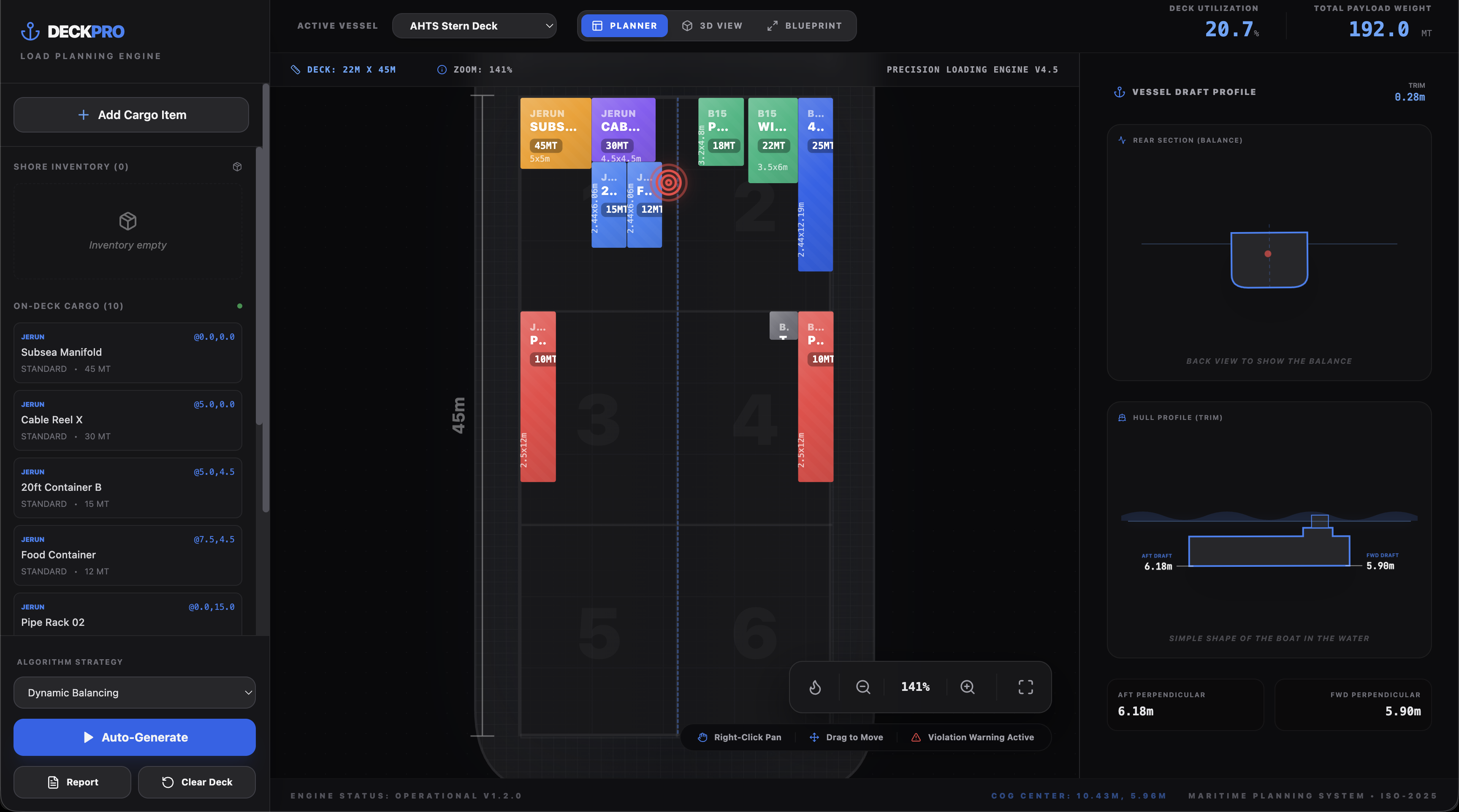The height and width of the screenshot is (812, 1459).
Task: Open the heatmap flame icon in zoom controls
Action: tap(816, 687)
